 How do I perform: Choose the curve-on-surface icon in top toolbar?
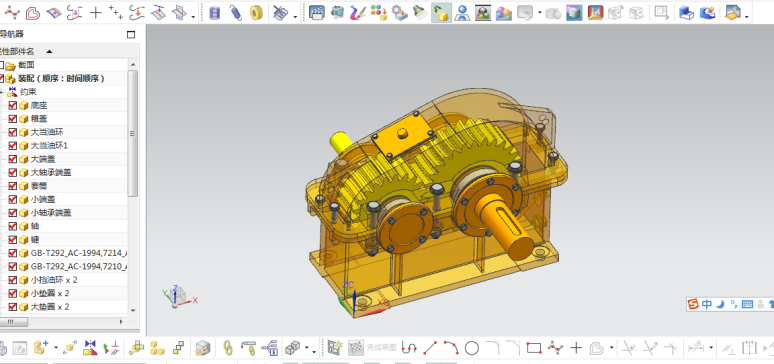coord(54,12)
